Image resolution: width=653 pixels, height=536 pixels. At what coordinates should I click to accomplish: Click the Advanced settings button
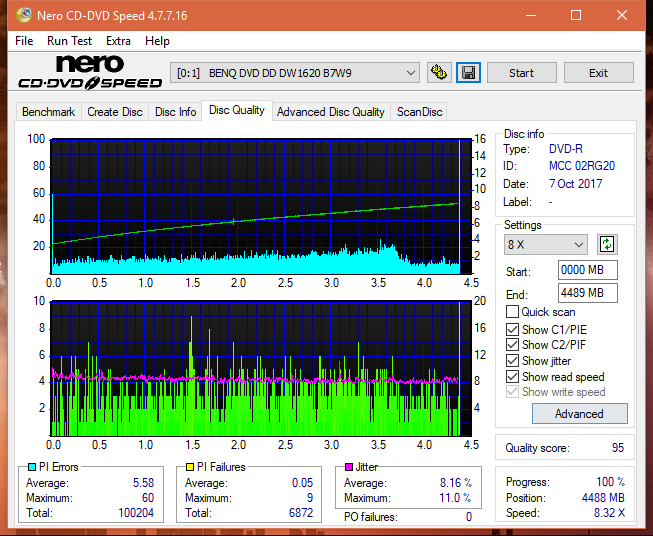pyautogui.click(x=579, y=414)
